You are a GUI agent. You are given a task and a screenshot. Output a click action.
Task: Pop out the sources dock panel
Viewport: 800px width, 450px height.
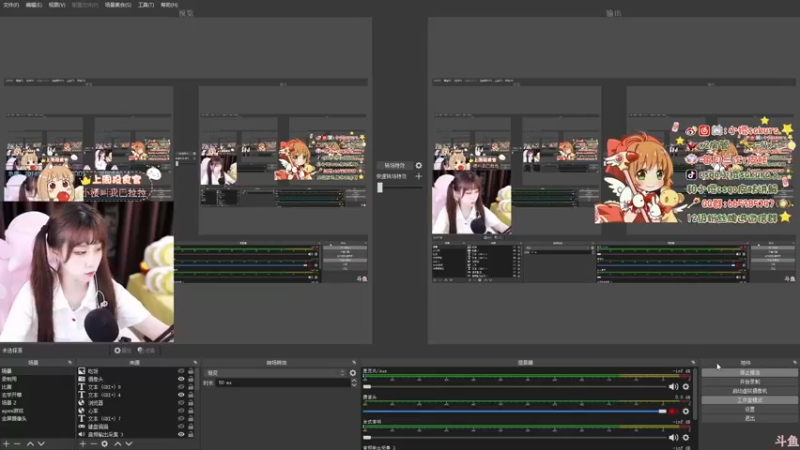tap(195, 362)
